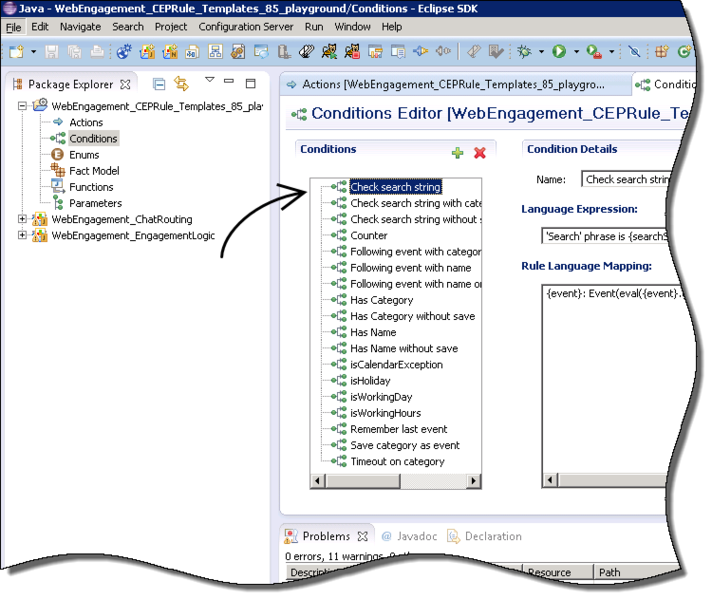Open the Help menu
Screen dimensions: 712x600
coord(391,27)
